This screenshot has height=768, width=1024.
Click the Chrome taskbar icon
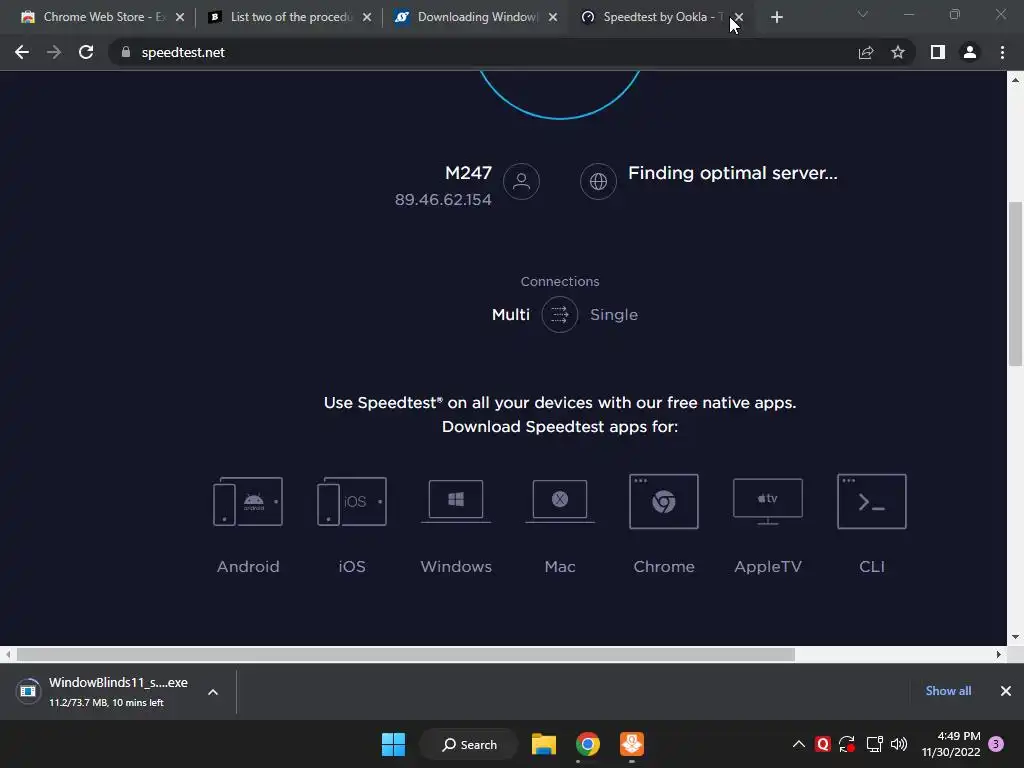[588, 744]
